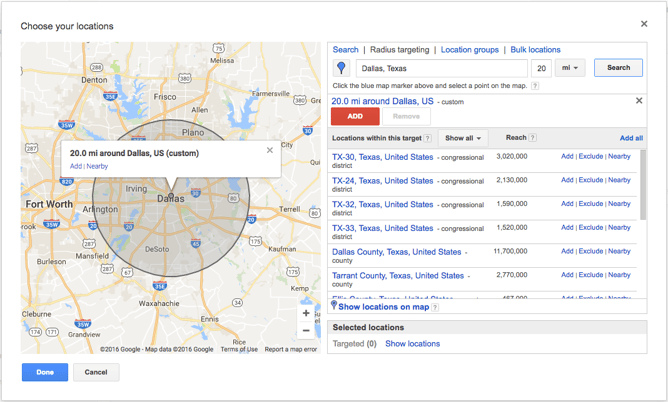
Task: Open help icon next to Reach
Action: 533,138
